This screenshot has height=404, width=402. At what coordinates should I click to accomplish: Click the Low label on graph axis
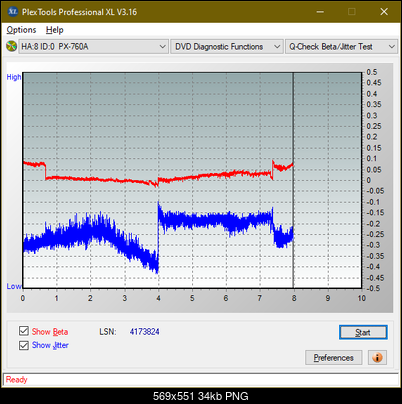[14, 286]
